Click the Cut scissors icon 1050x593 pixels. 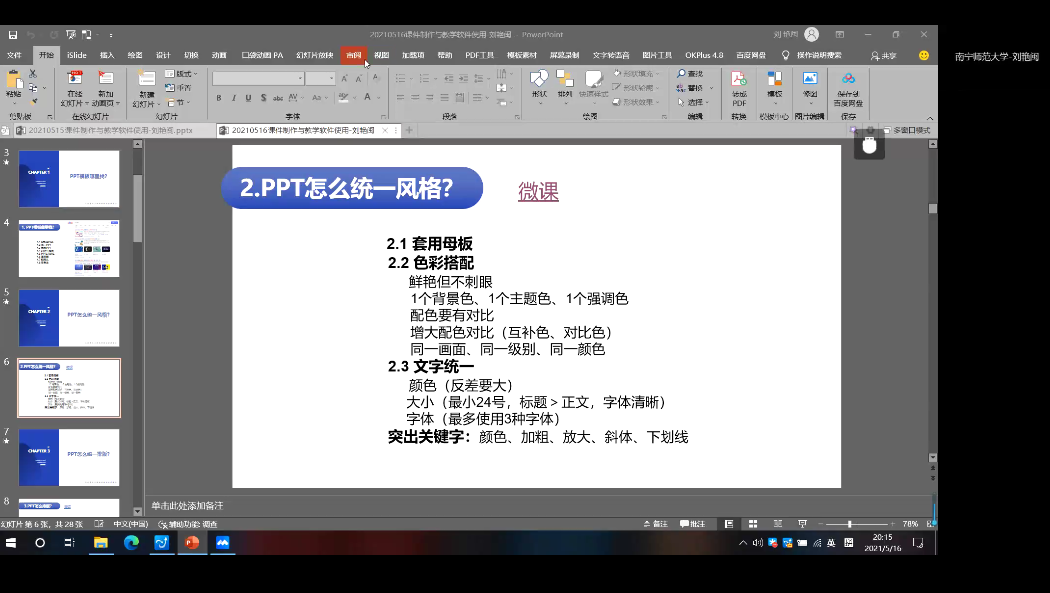coord(33,73)
